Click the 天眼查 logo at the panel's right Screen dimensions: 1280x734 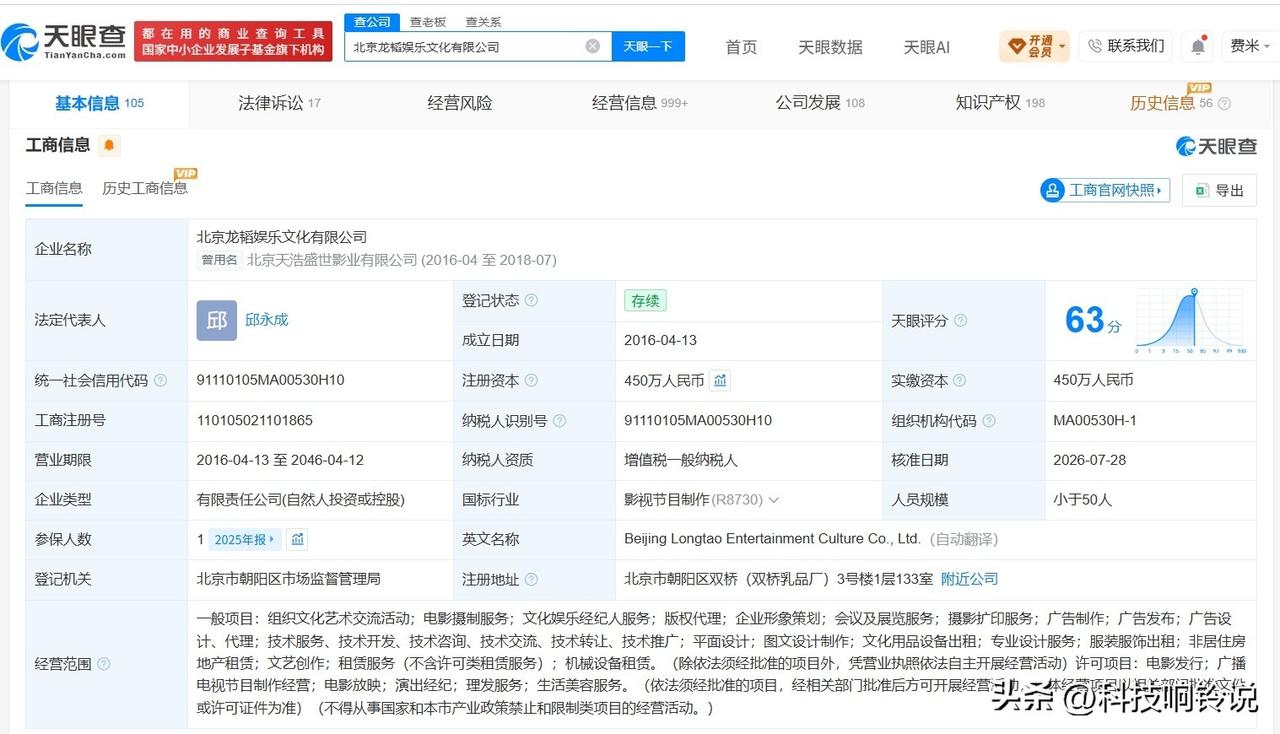[x=1216, y=146]
